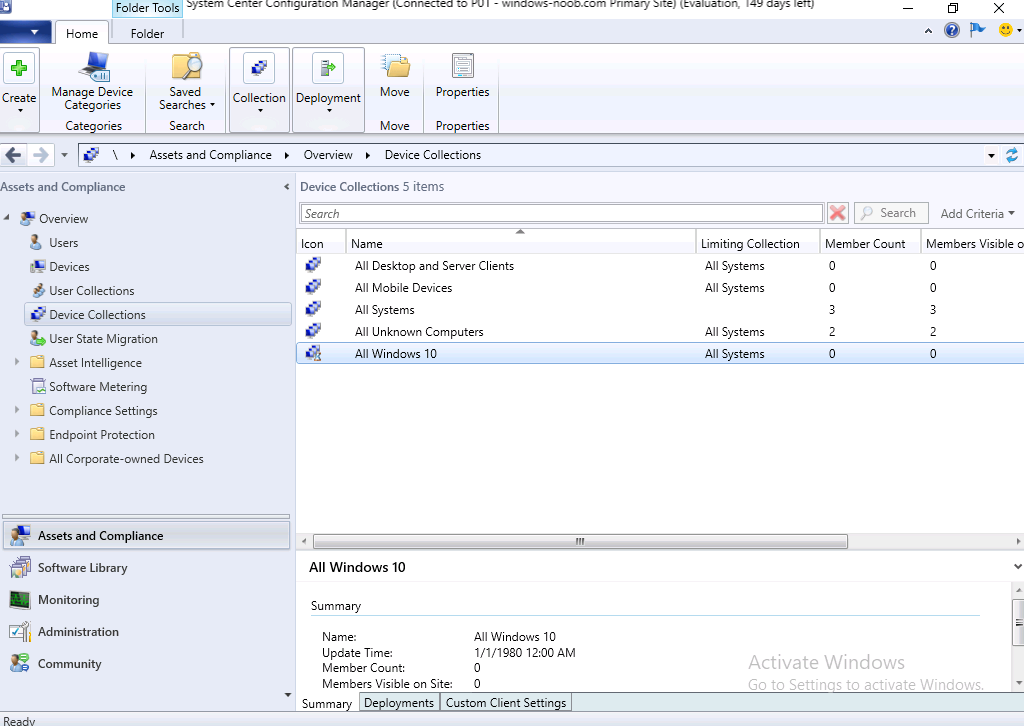Expand Endpoint Protection folder
This screenshot has height=726, width=1024.
click(17, 434)
